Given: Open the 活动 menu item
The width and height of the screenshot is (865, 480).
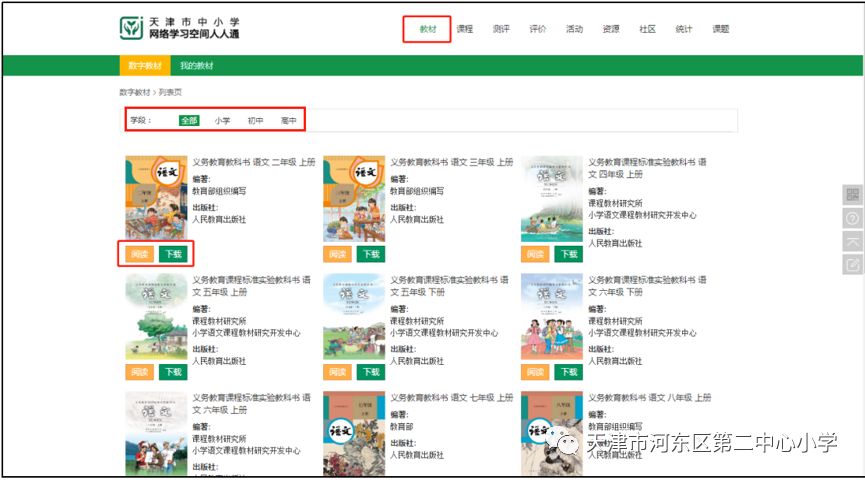Looking at the screenshot, I should pos(574,29).
